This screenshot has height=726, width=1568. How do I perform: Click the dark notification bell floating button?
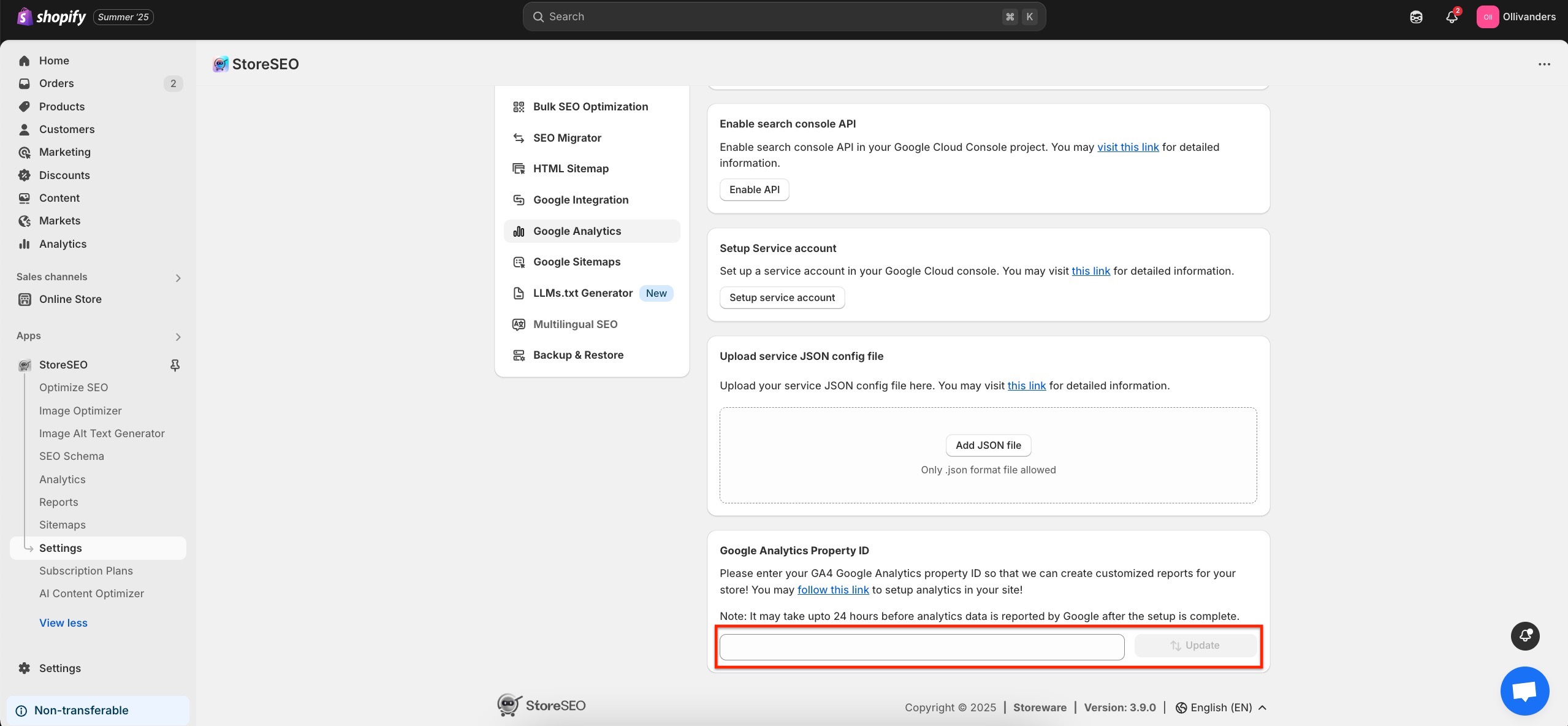click(1525, 636)
